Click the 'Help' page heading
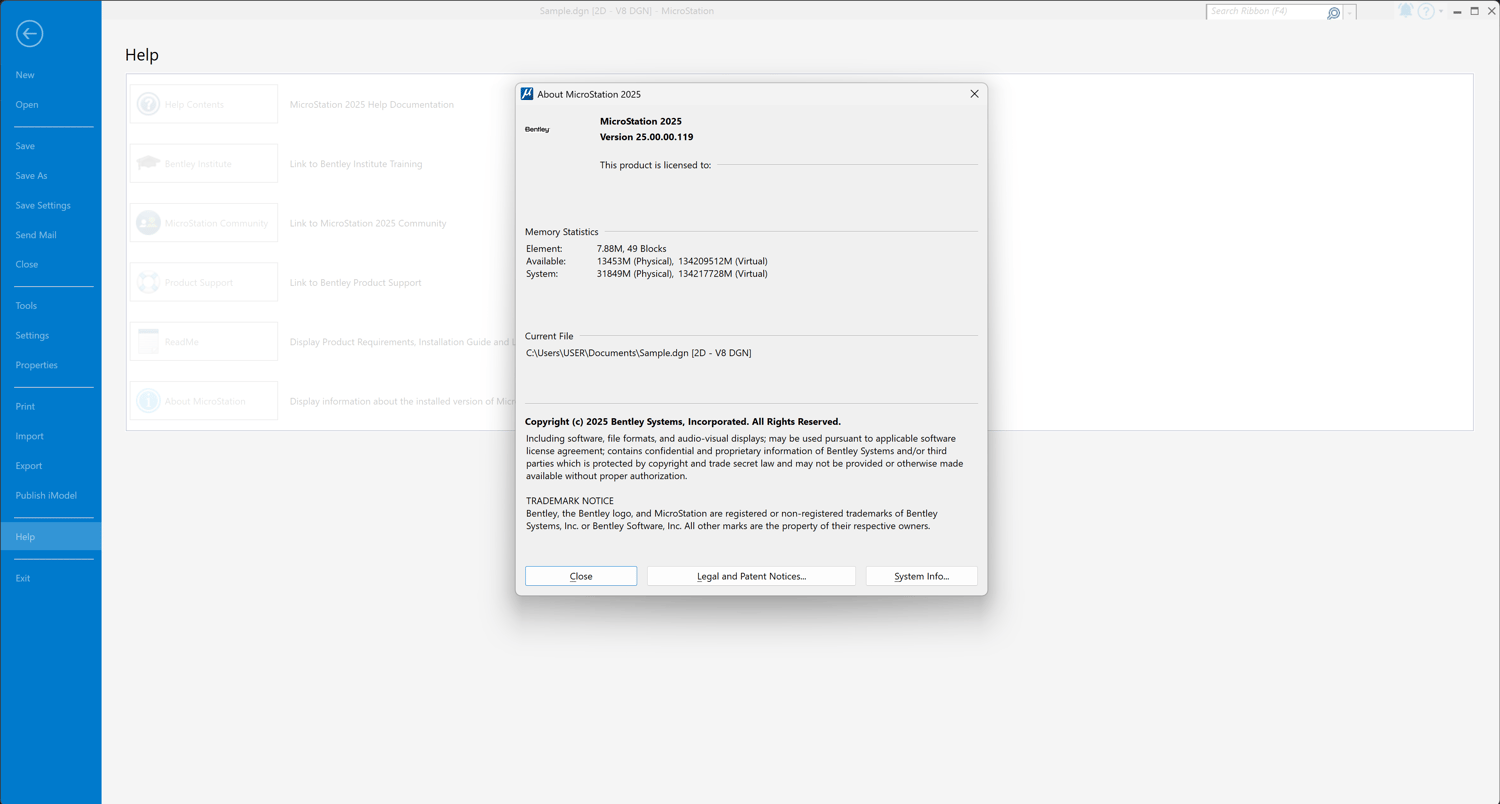 coord(142,55)
